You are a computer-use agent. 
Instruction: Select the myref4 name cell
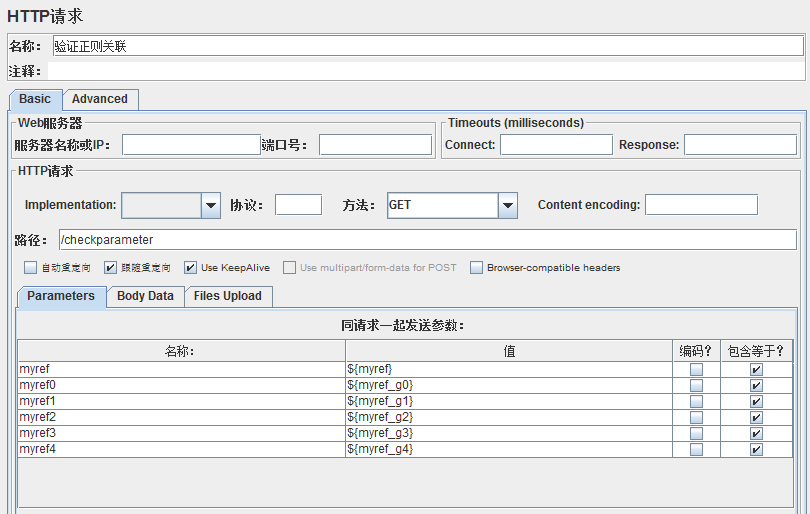tap(181, 449)
